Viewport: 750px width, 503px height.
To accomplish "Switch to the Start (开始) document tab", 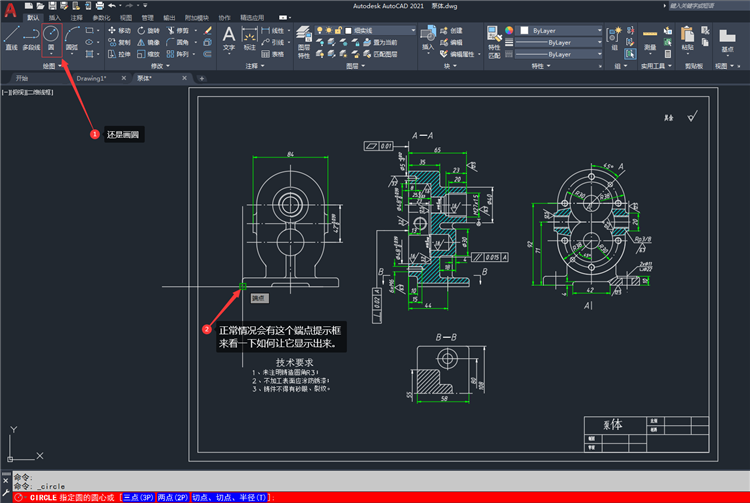I will [x=22, y=78].
